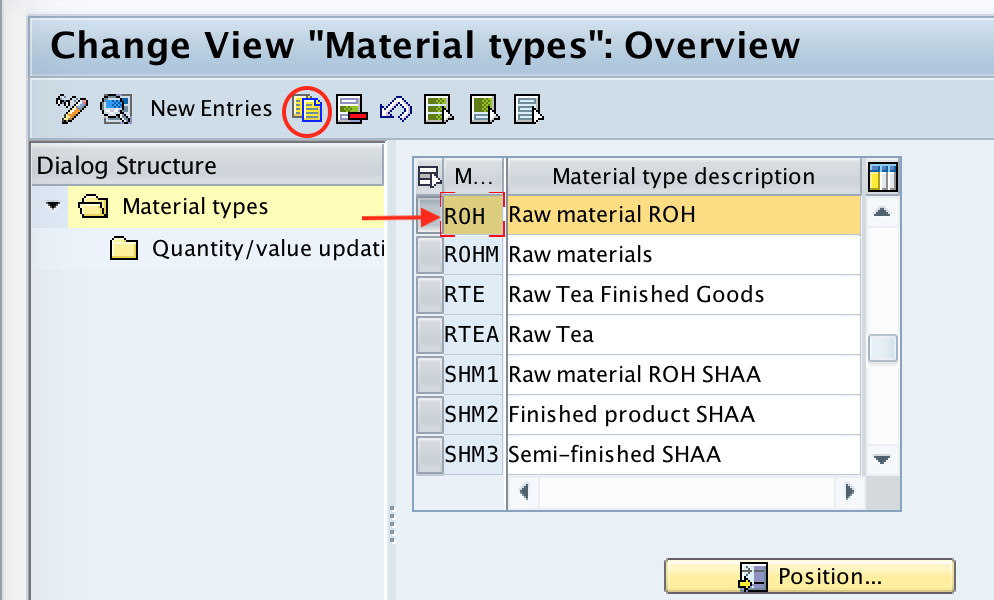Click the SHM1 material type cell
The image size is (994, 600).
click(x=473, y=375)
